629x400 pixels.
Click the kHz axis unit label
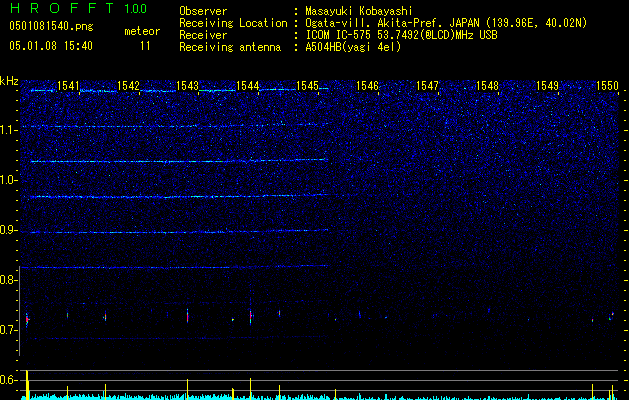click(x=9, y=81)
